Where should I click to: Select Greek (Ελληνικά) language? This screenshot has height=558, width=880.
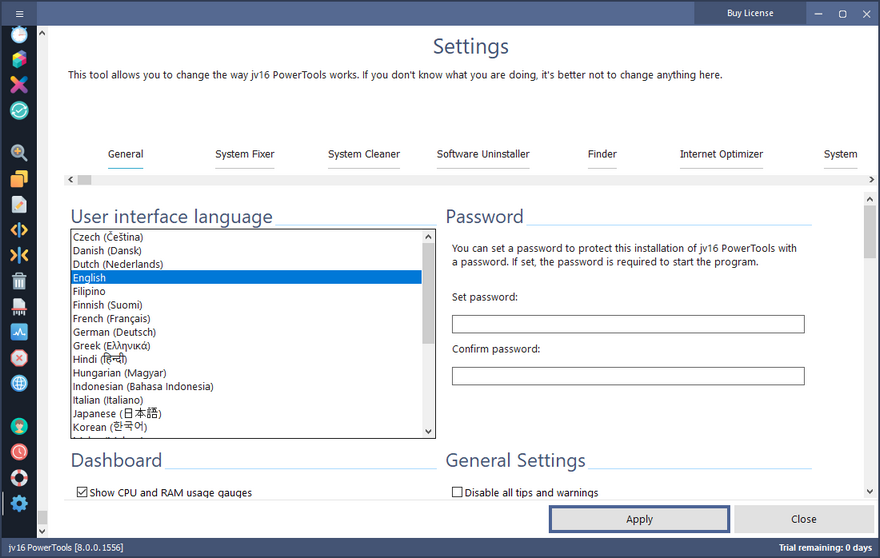246,345
